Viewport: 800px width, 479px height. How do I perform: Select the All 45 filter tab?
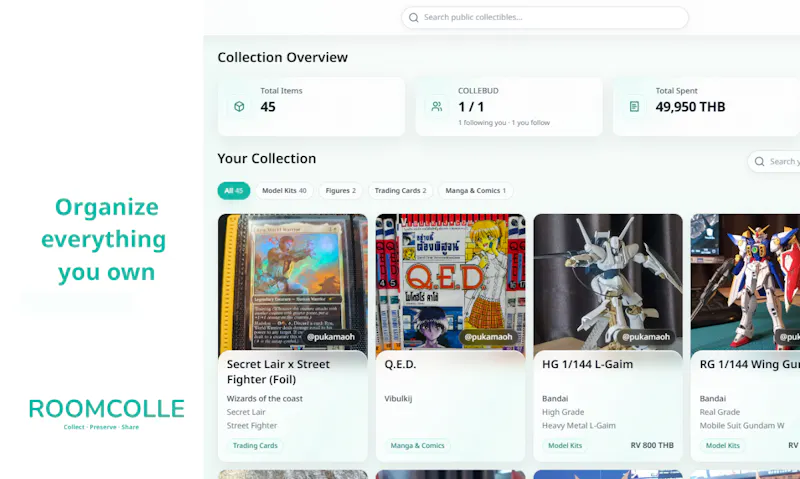pos(234,191)
